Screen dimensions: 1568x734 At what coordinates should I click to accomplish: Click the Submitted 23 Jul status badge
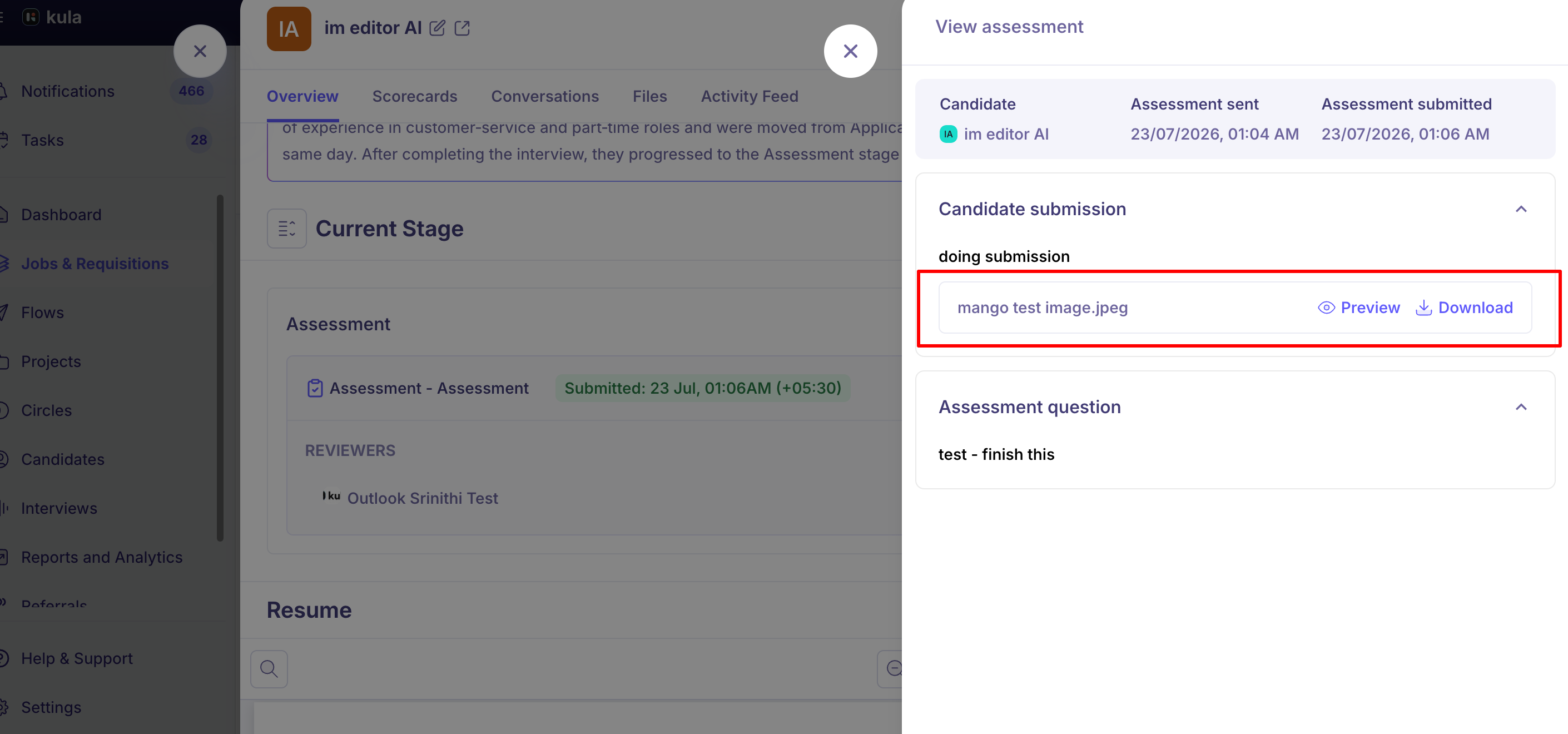[x=702, y=388]
